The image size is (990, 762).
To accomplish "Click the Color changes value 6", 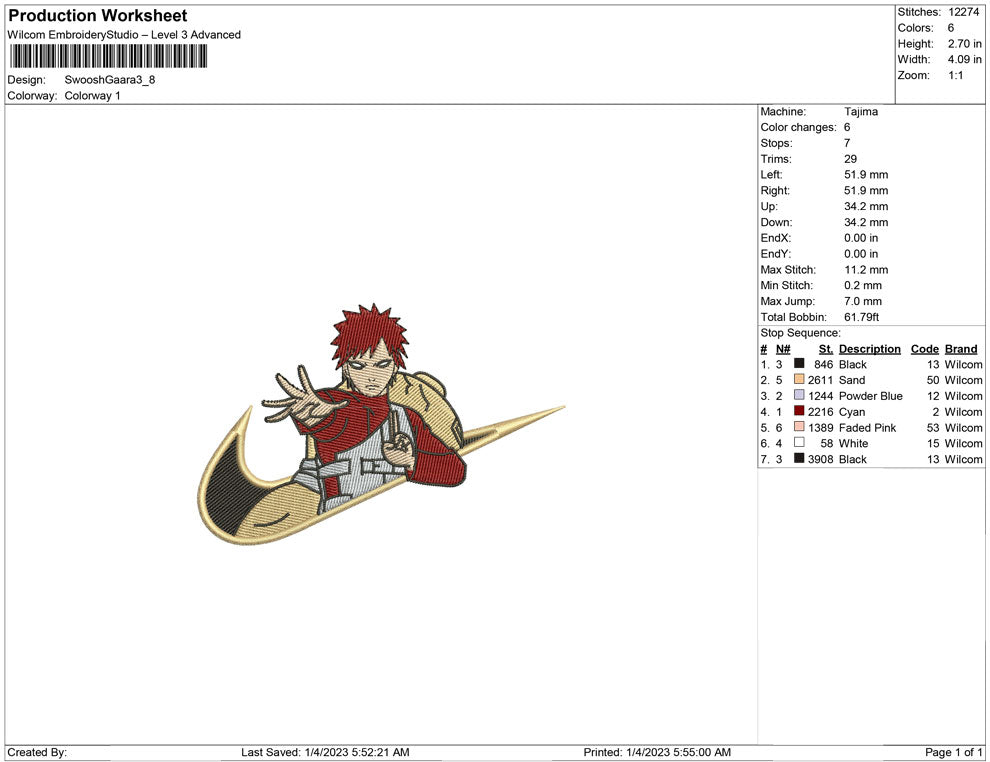I will (x=847, y=128).
